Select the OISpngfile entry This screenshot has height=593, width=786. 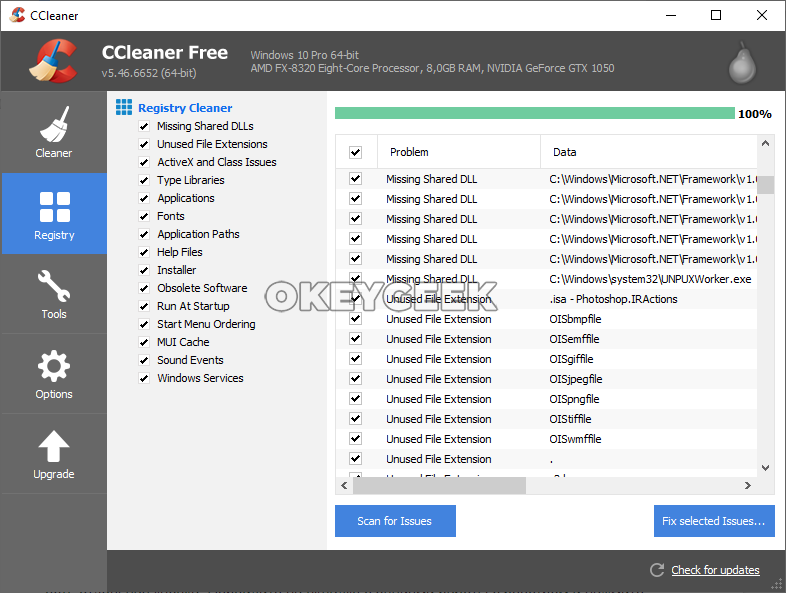[546, 399]
